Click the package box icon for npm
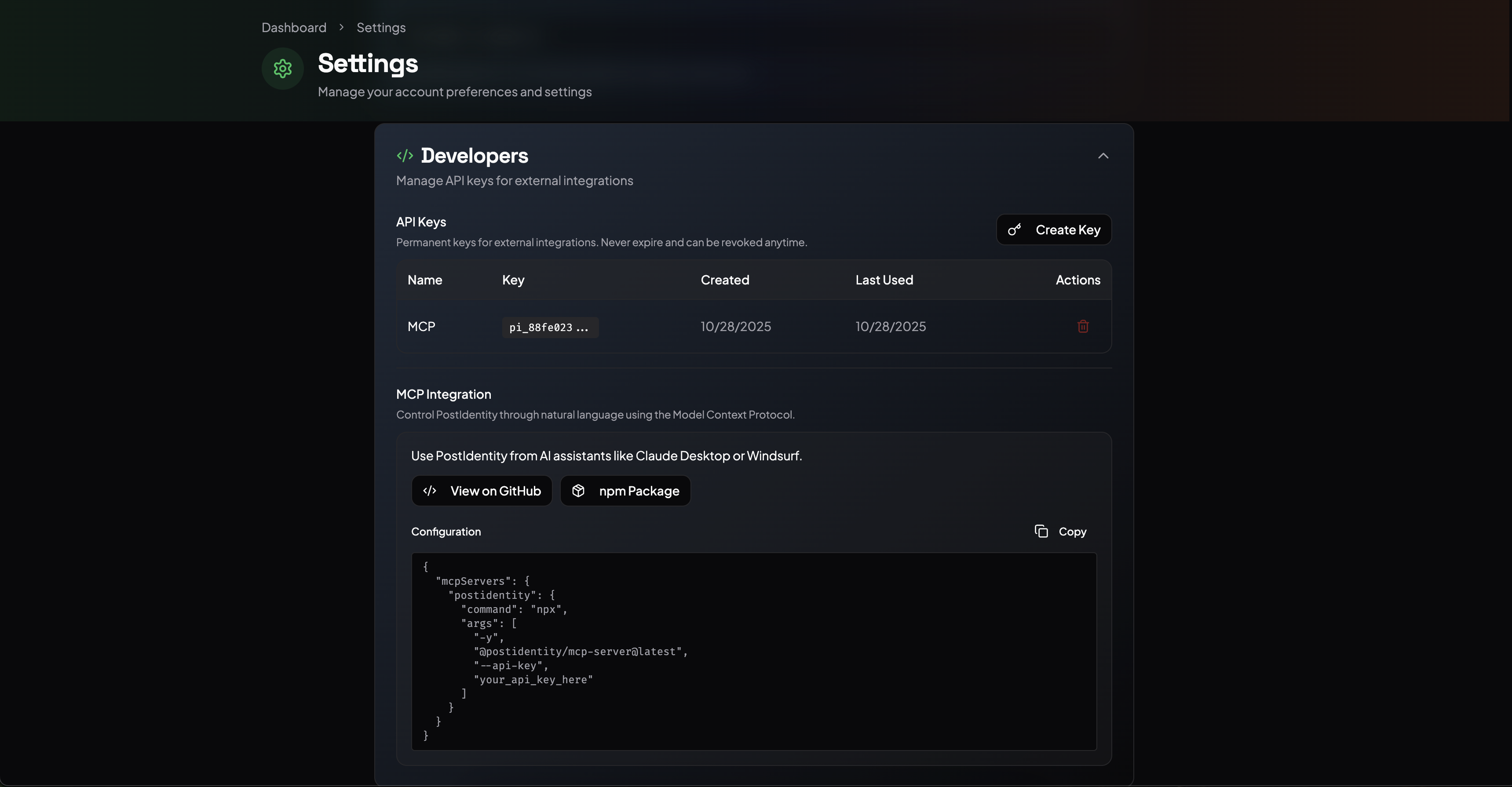 578,491
